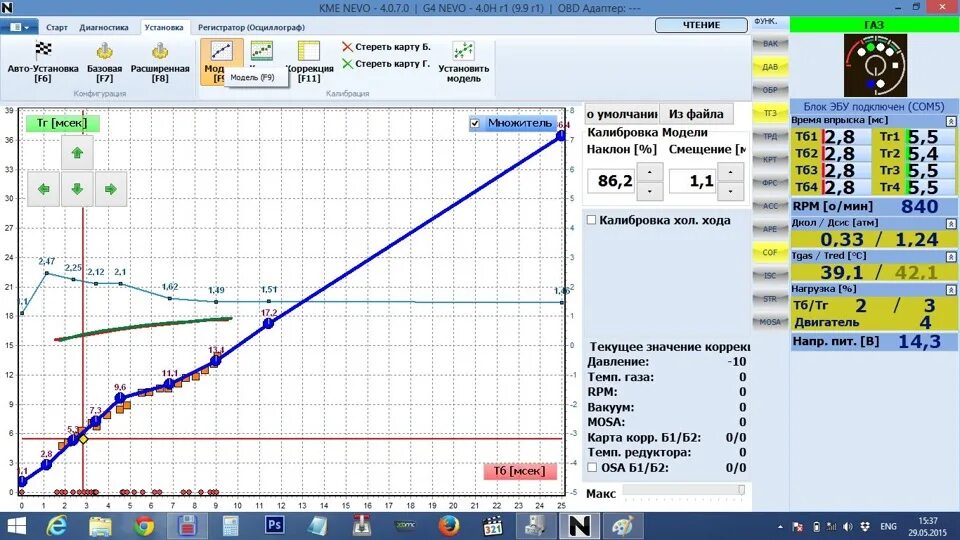Collapse the Время впрыска panel
960x540 pixels.
click(x=951, y=121)
